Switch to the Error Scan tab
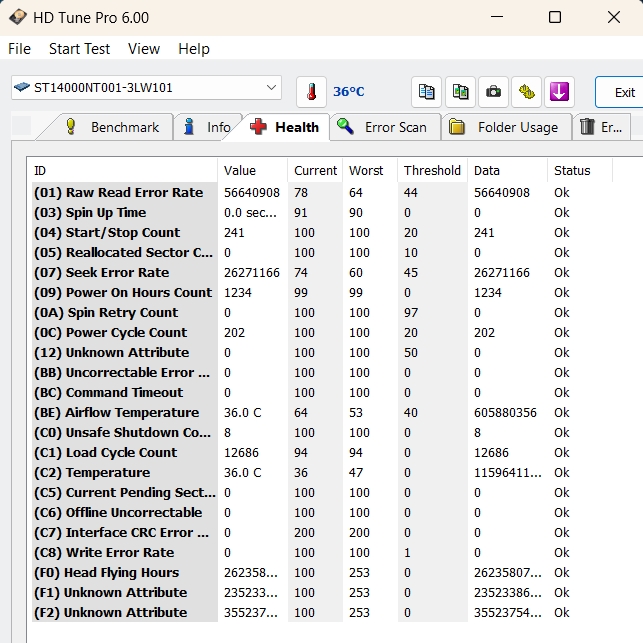This screenshot has height=643, width=643. coord(384,127)
